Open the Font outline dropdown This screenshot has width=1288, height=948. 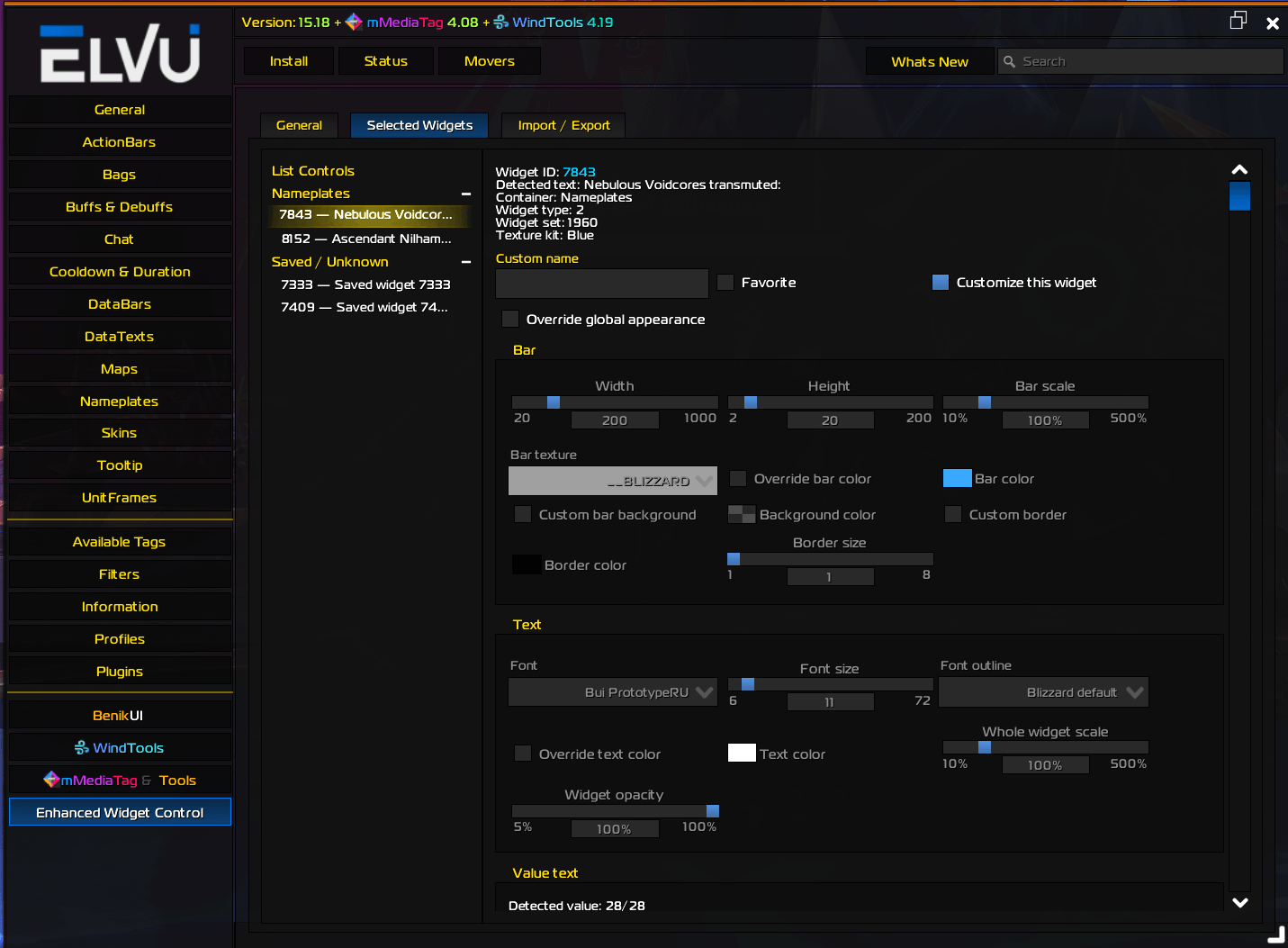tap(1043, 692)
